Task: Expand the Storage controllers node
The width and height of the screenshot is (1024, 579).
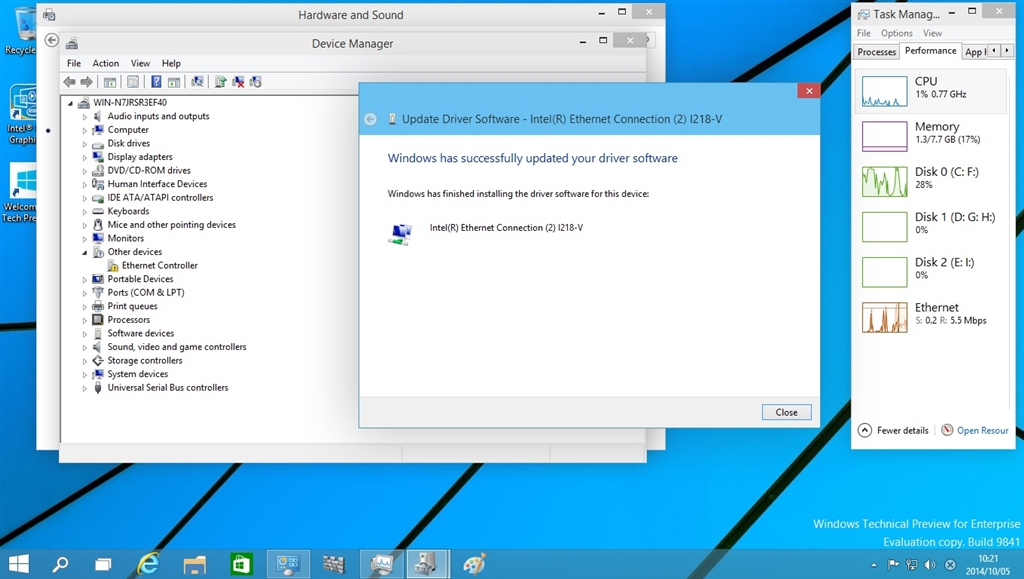Action: coord(84,361)
